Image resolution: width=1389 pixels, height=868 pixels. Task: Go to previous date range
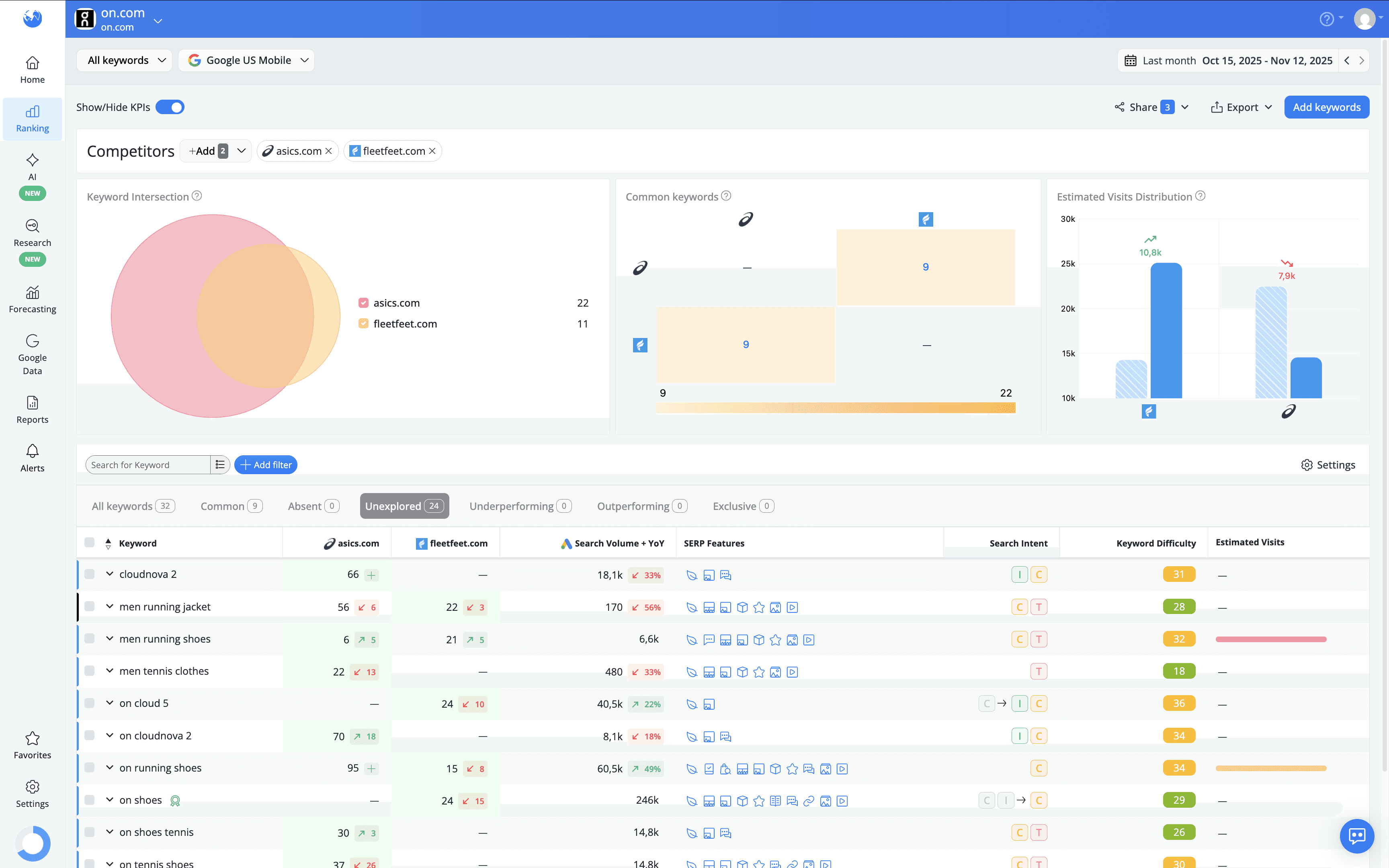pyautogui.click(x=1346, y=60)
